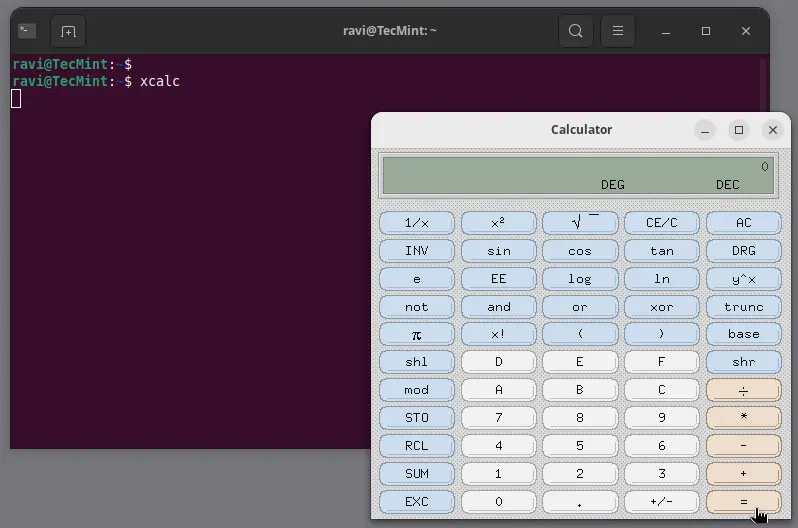Click the hex digit B key
The image size is (798, 528).
(580, 390)
